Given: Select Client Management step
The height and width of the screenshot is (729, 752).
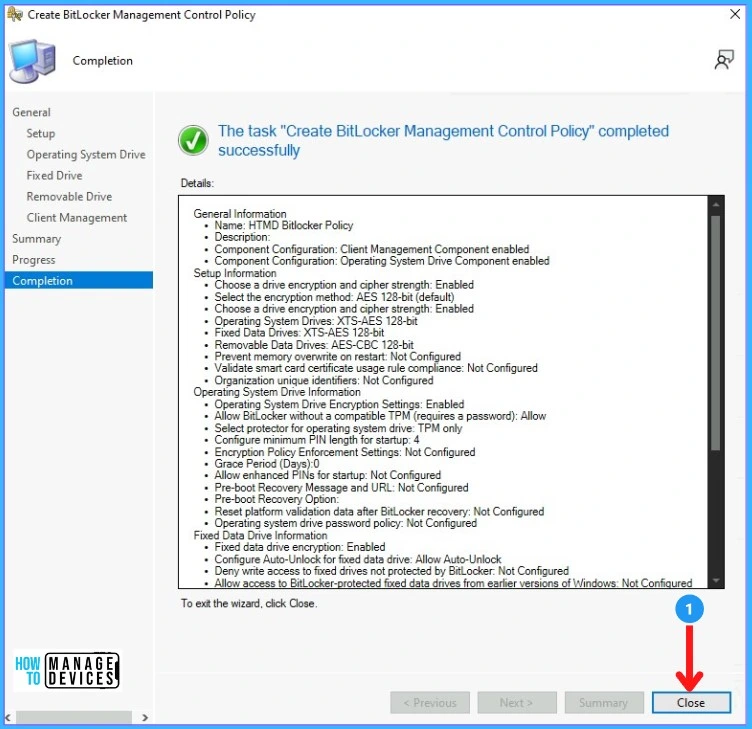Looking at the screenshot, I should pos(77,218).
